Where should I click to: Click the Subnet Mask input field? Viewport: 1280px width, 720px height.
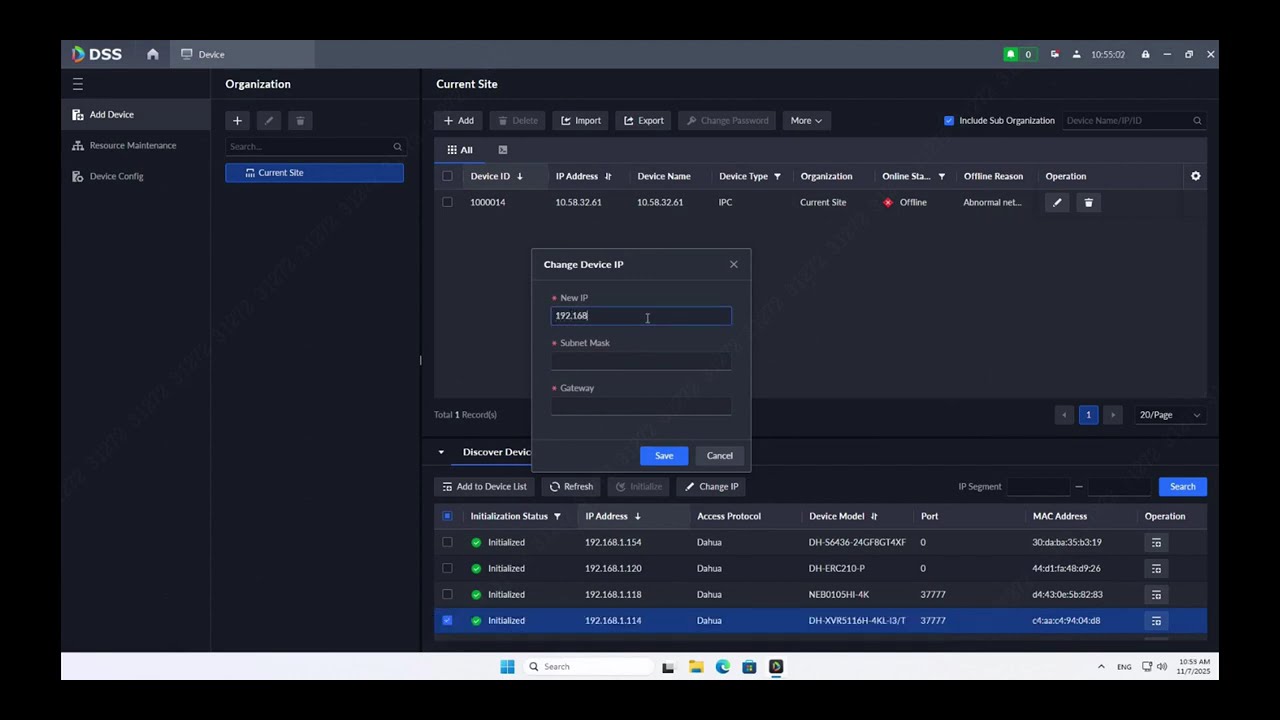(x=641, y=361)
